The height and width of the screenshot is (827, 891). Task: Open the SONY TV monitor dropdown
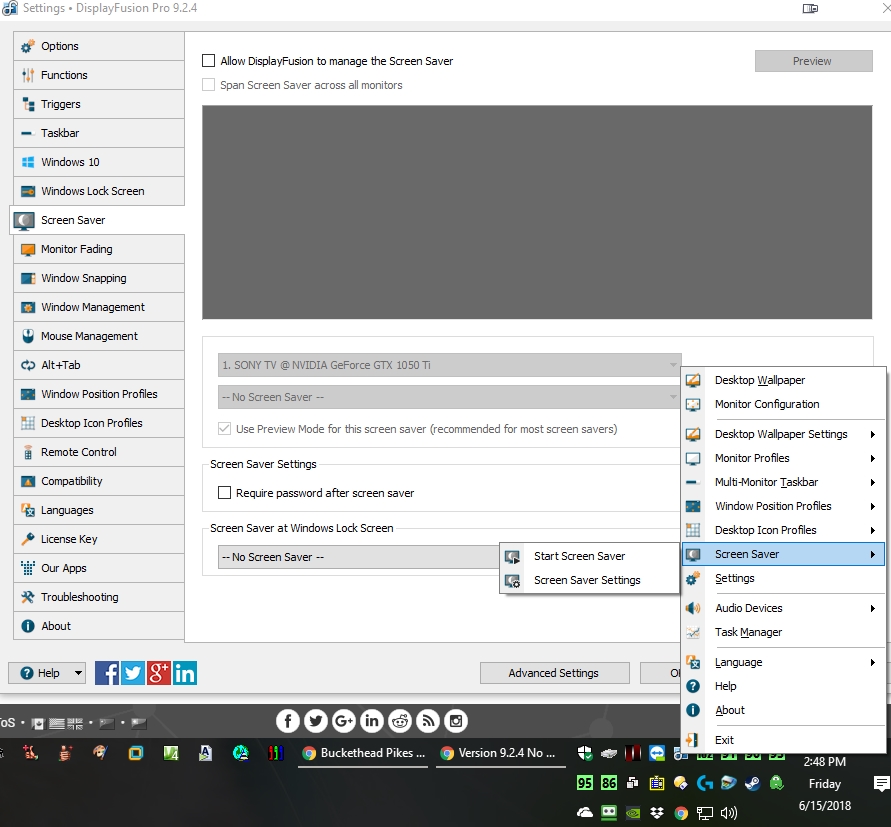449,366
